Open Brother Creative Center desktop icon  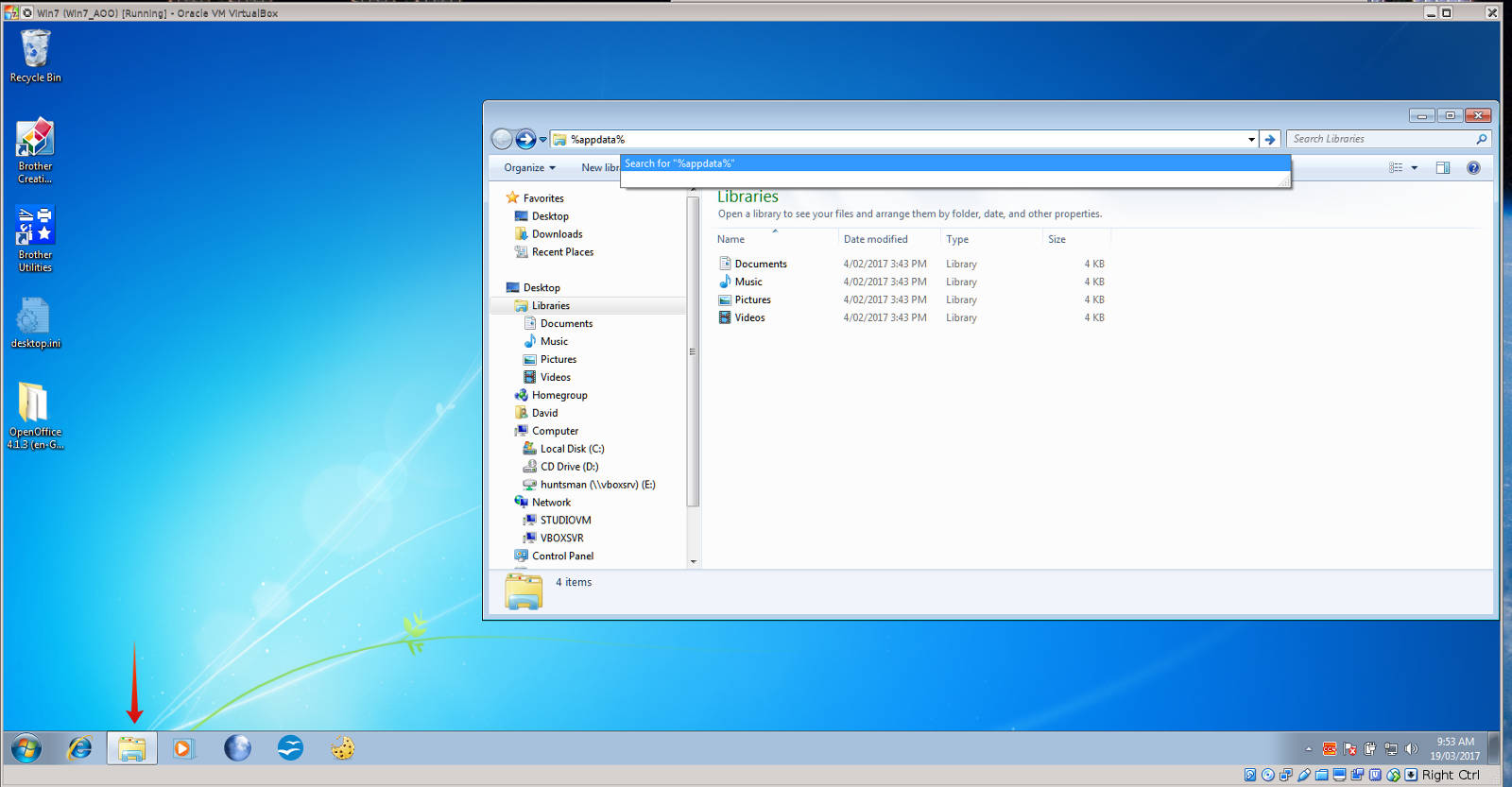point(35,151)
